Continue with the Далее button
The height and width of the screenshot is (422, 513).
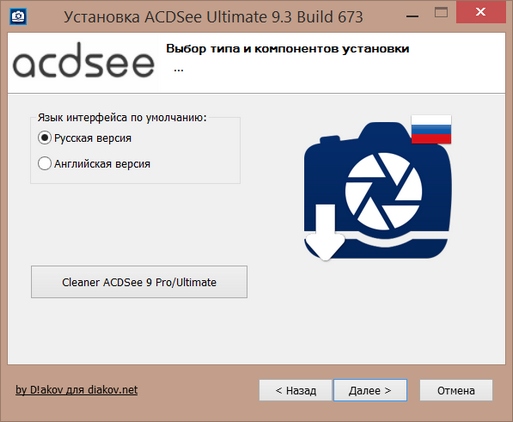tap(370, 390)
